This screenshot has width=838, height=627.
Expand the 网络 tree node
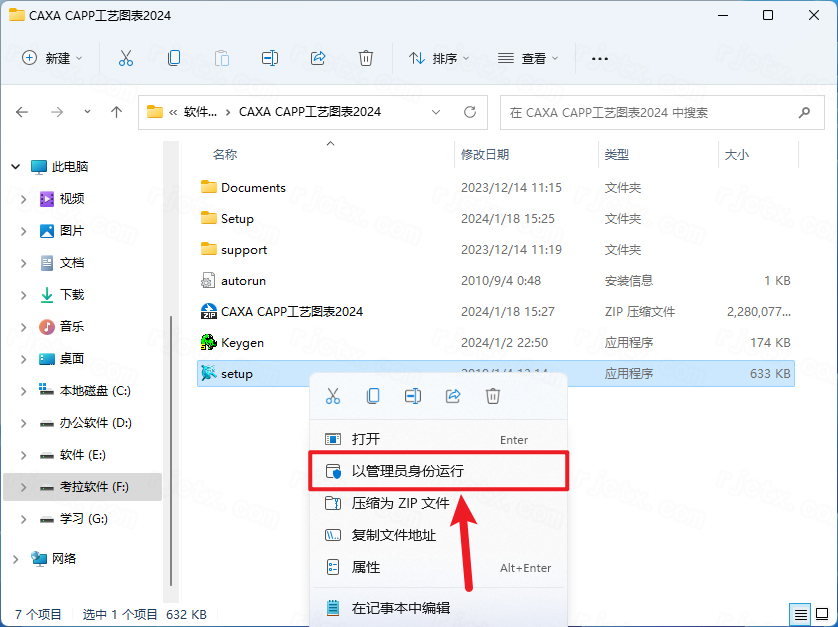[x=14, y=558]
